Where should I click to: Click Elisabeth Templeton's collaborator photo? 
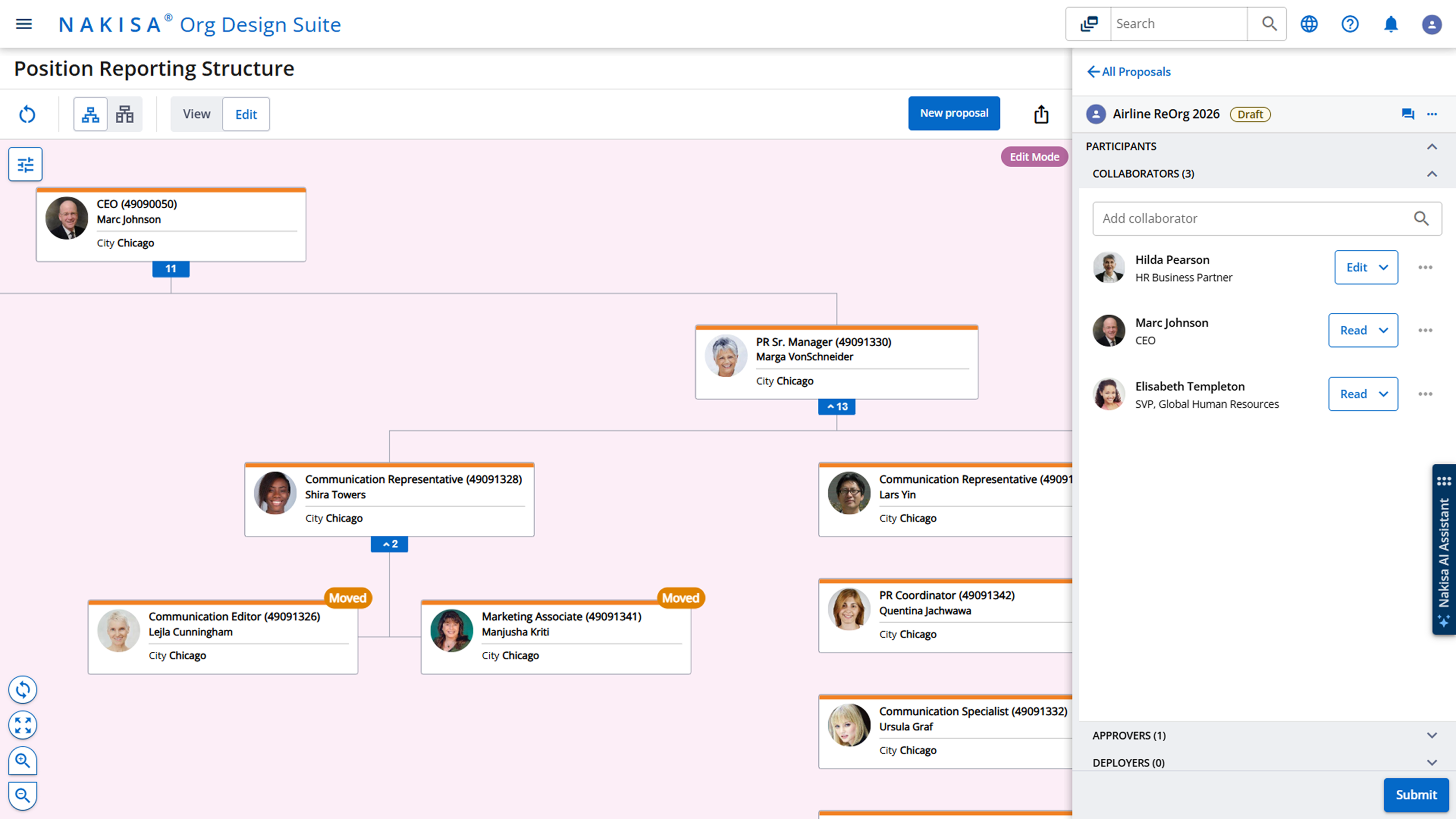click(1108, 394)
